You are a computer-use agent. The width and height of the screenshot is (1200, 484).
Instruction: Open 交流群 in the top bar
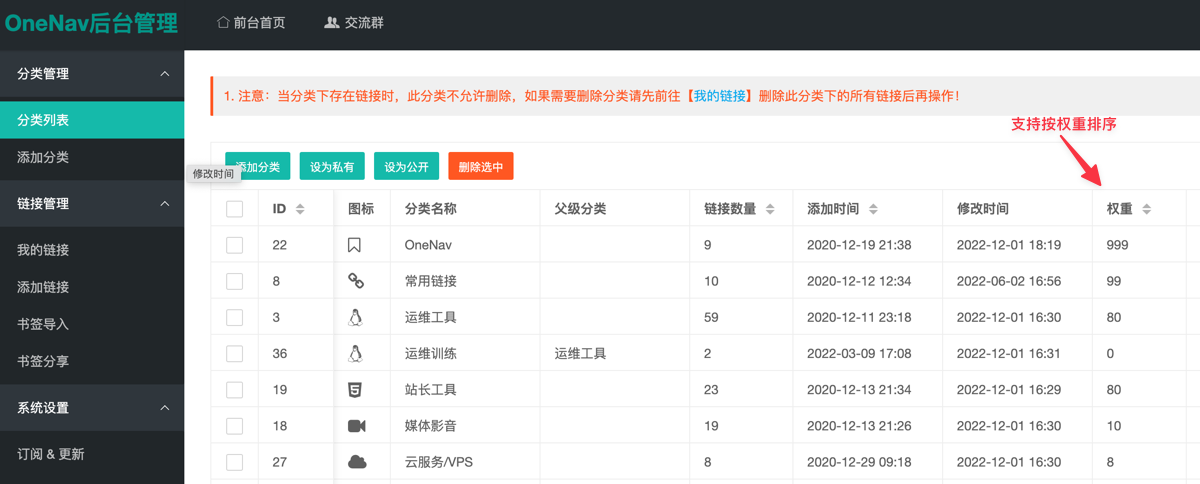pos(355,23)
